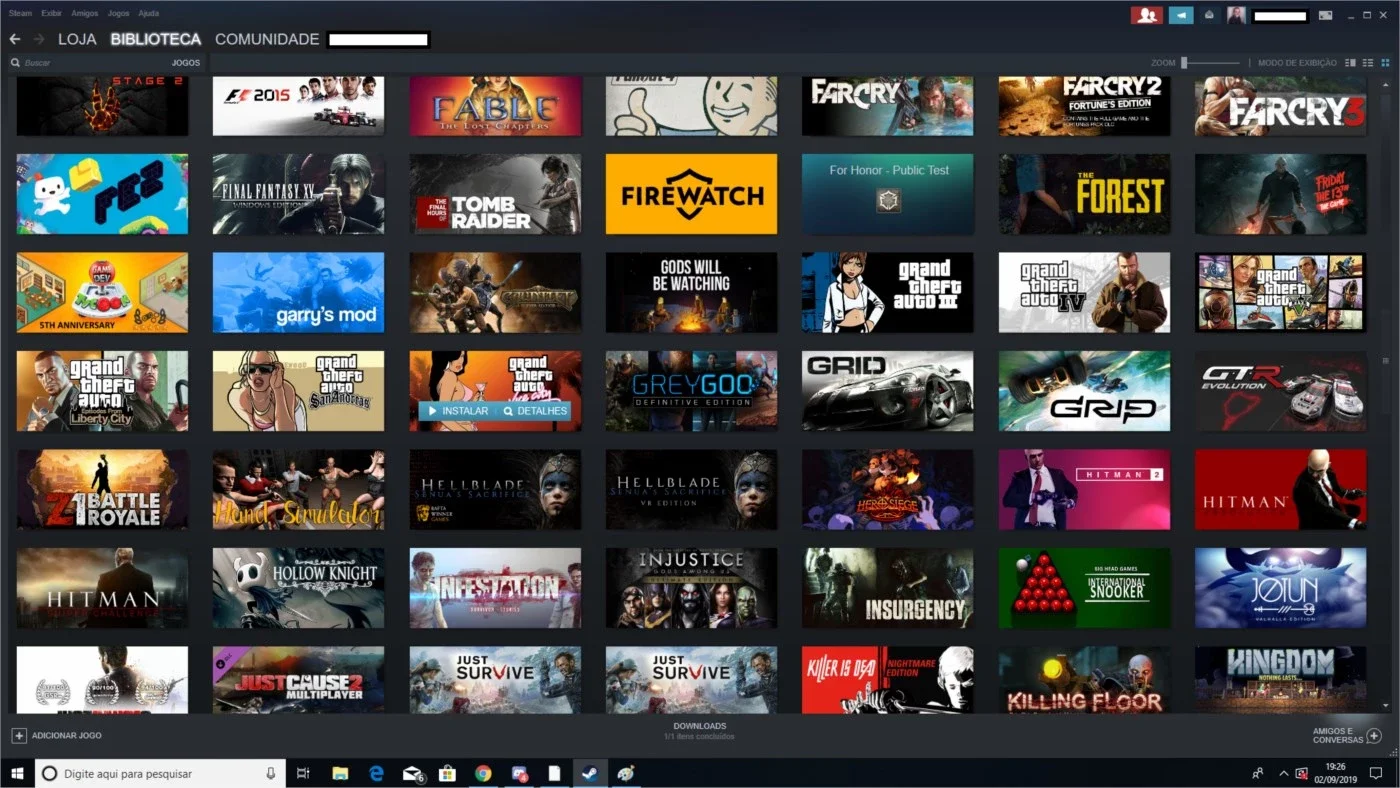Screen dimensions: 1400x788
Task: Open Google Chrome from the taskbar
Action: pos(483,773)
